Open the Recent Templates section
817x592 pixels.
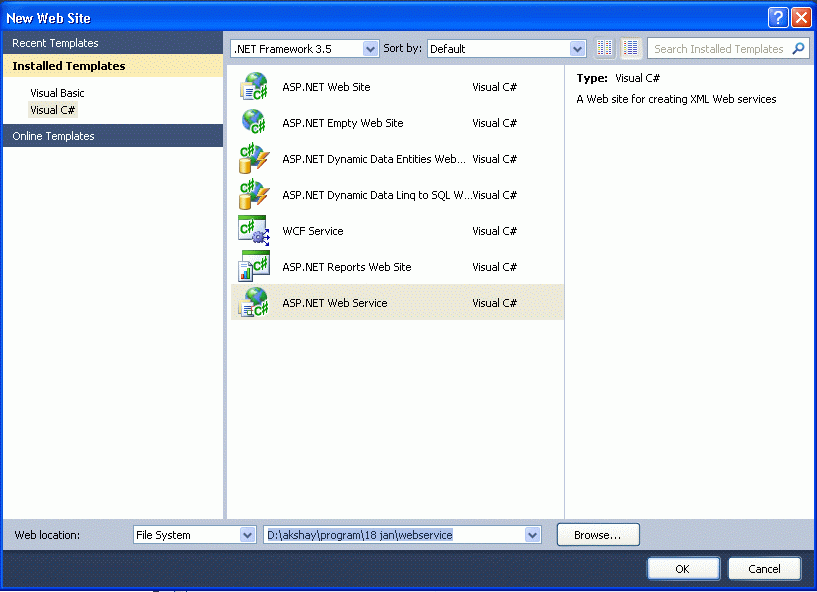pos(113,43)
